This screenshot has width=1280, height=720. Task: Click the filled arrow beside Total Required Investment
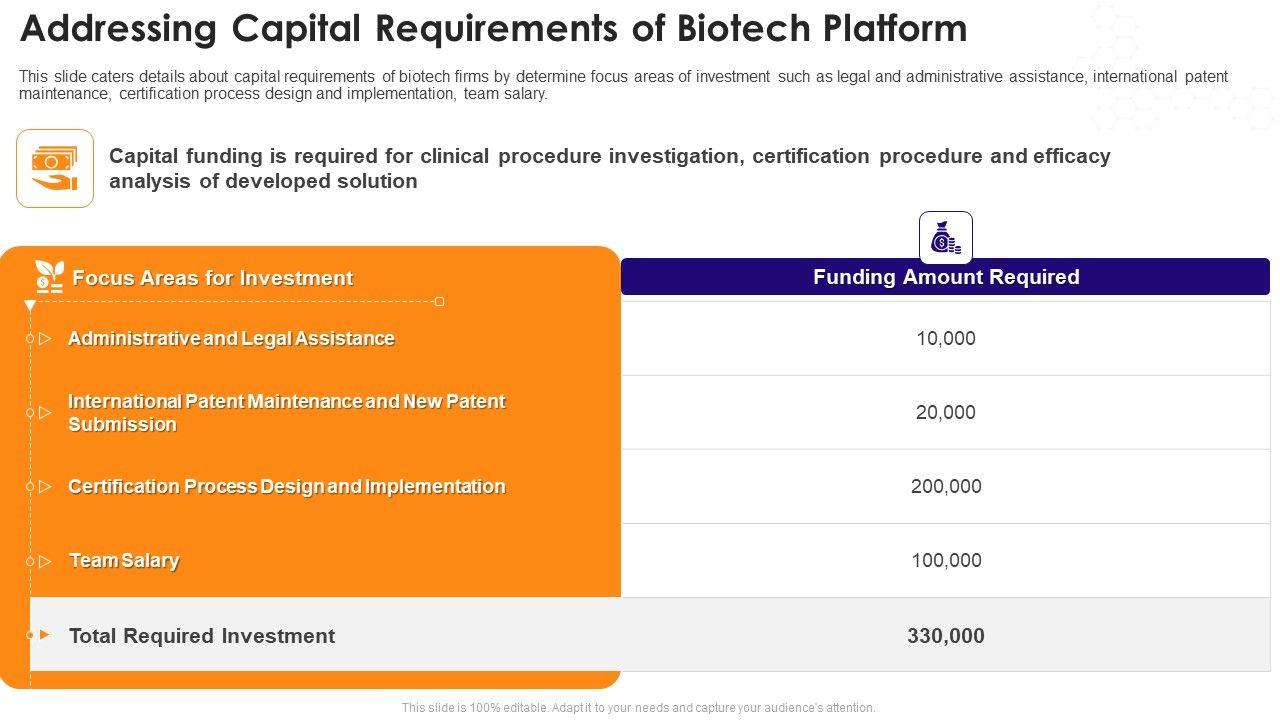click(x=44, y=635)
